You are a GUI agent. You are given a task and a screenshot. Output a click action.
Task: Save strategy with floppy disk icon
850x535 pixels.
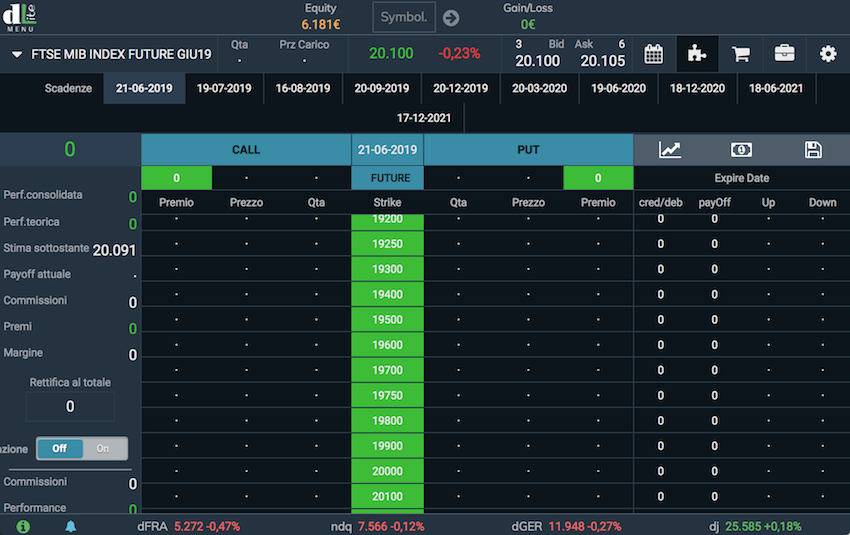[x=813, y=150]
